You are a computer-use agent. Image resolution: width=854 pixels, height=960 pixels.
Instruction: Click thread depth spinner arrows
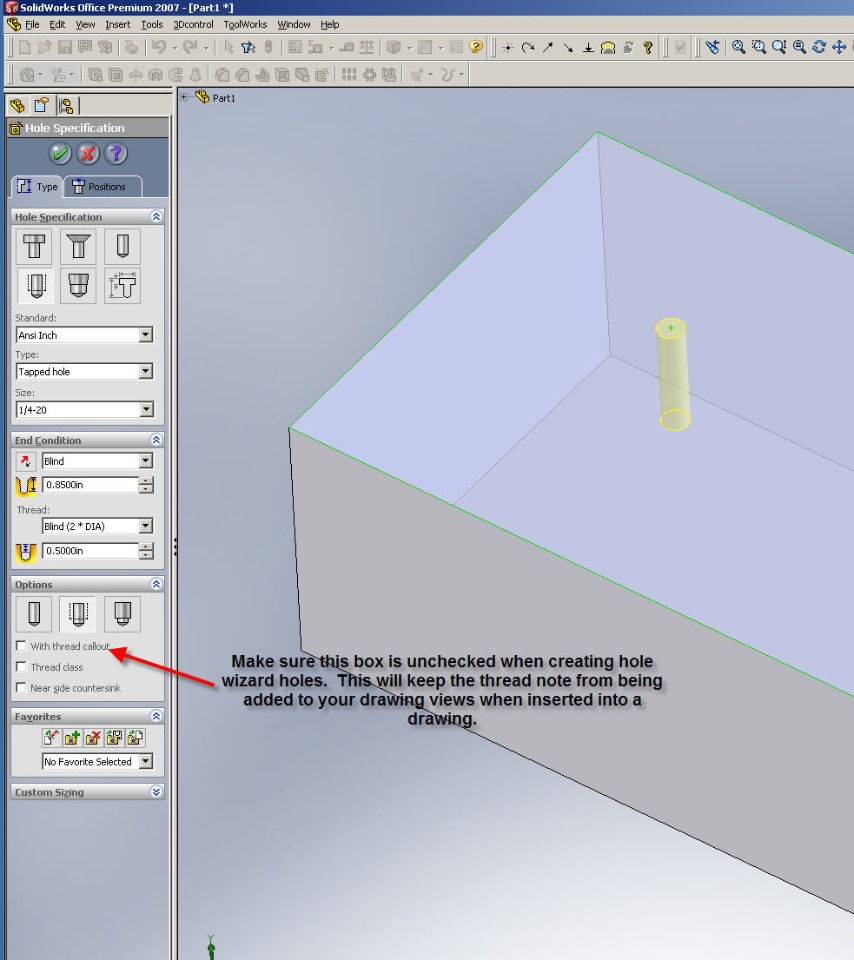point(146,551)
